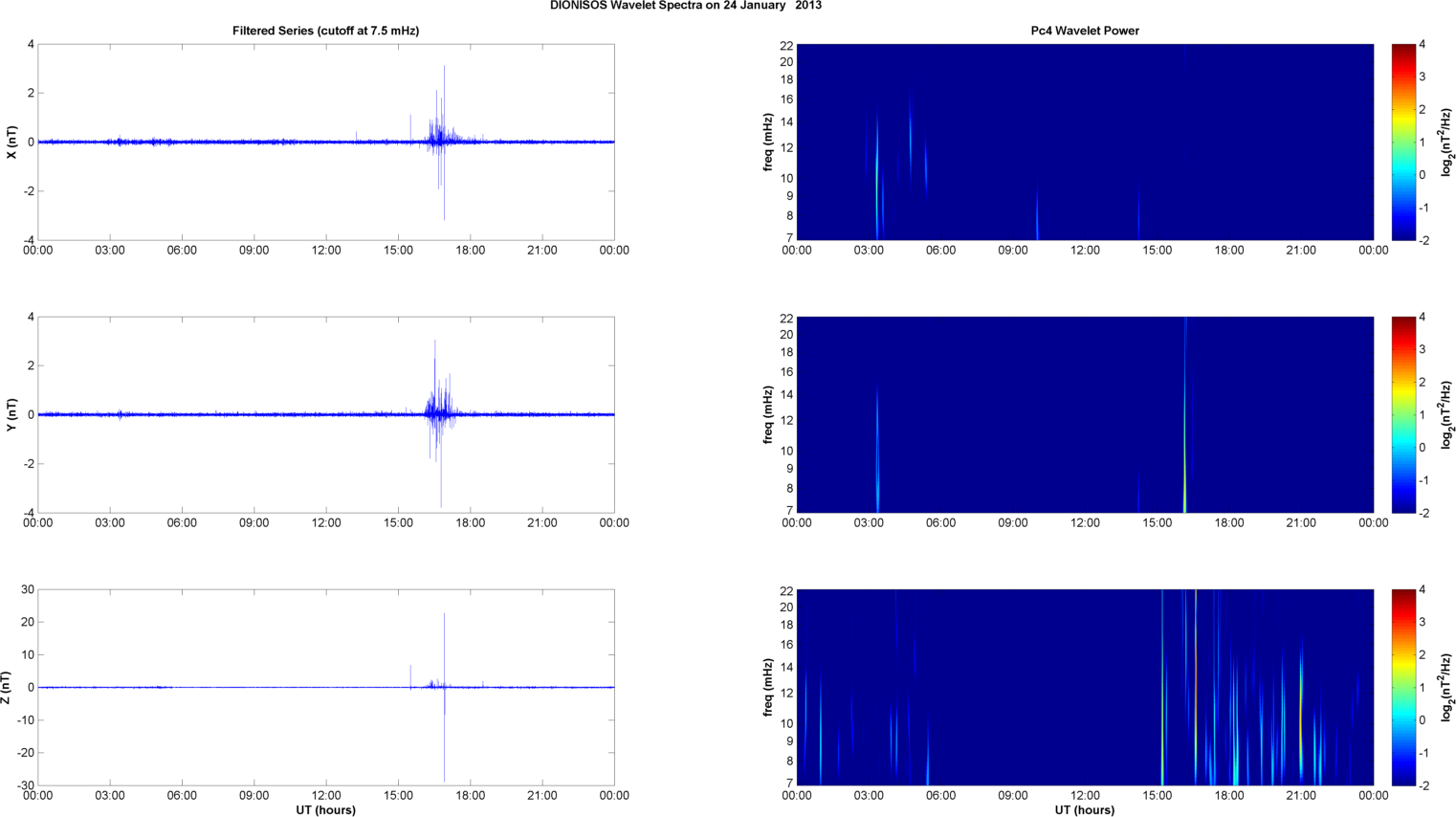The width and height of the screenshot is (1456, 817).
Task: Click the top color bar's log2(nT²/Hz) label
Action: (x=1446, y=143)
